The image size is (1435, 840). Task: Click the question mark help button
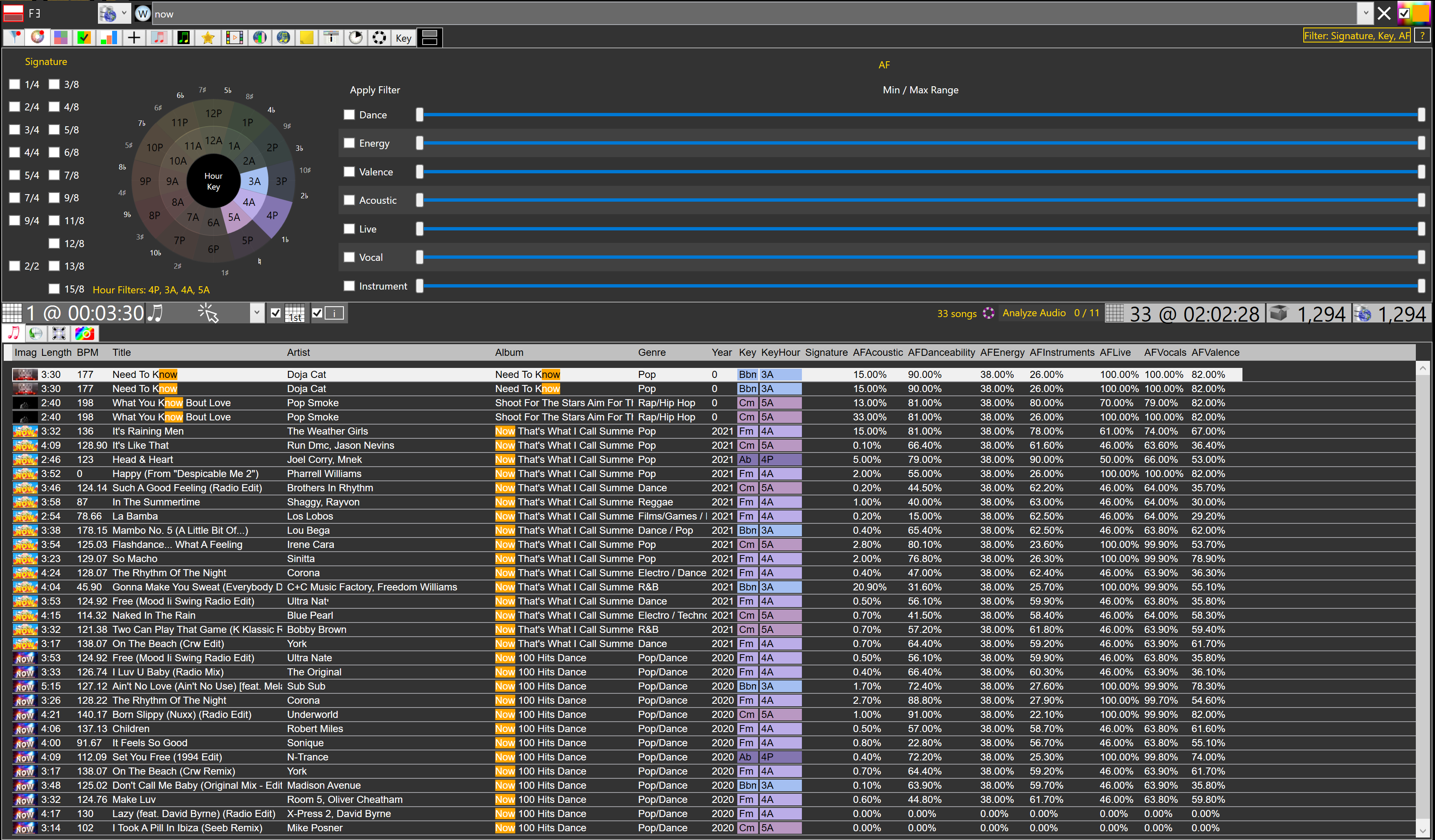[x=1422, y=35]
